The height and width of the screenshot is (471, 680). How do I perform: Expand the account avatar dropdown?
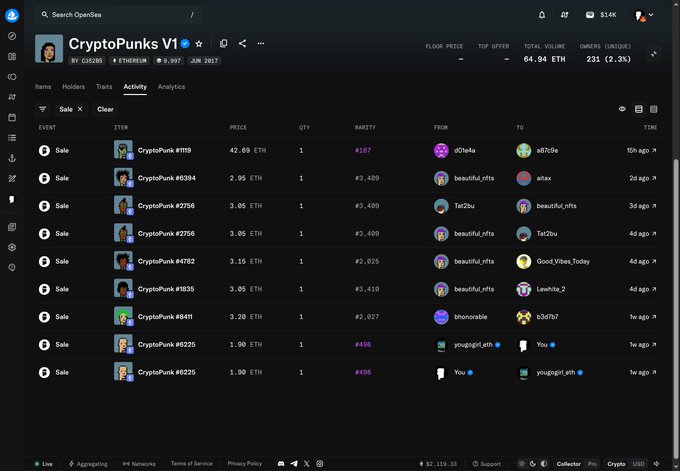(x=644, y=16)
